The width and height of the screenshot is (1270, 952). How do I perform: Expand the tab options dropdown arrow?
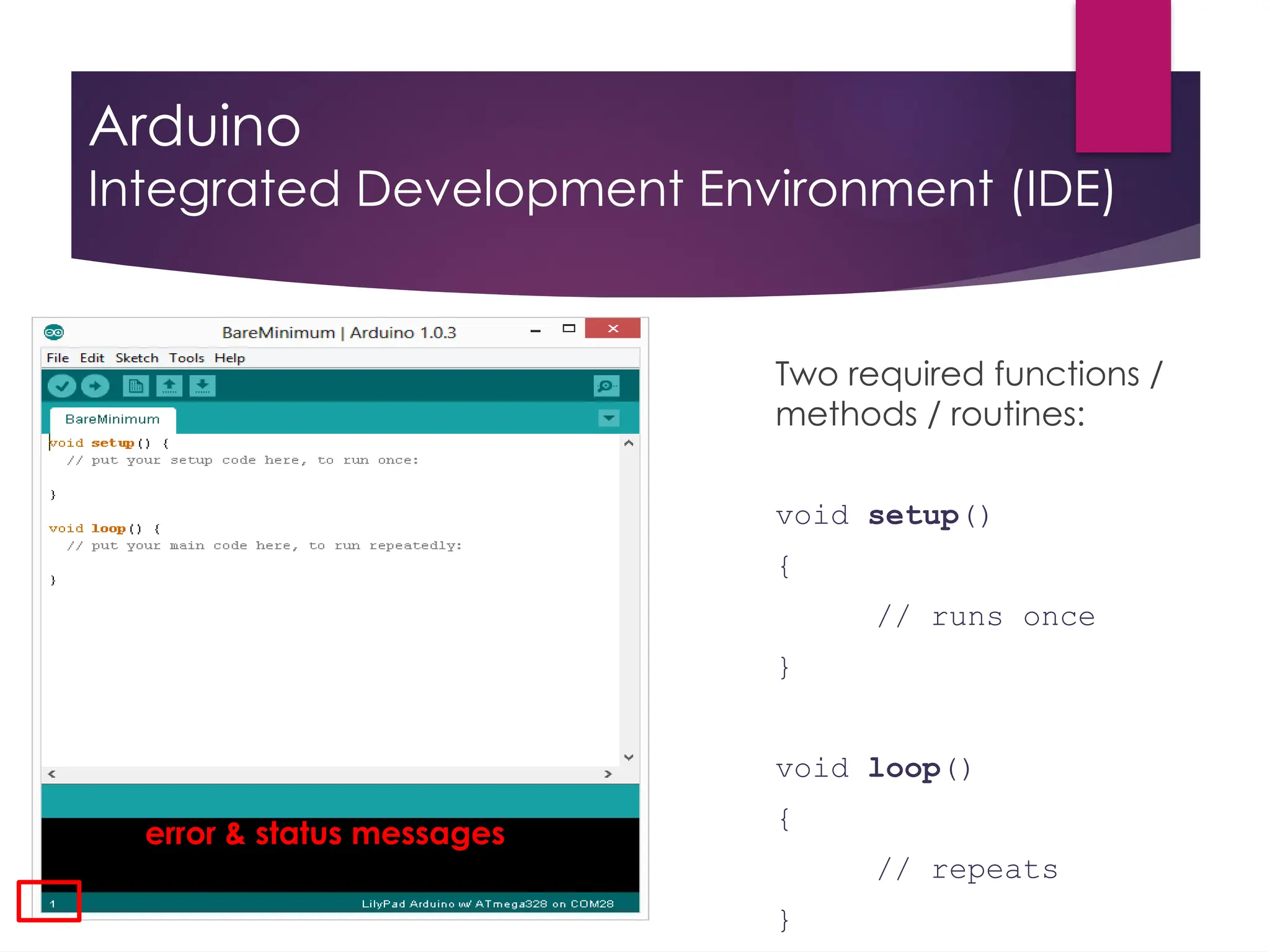click(609, 418)
